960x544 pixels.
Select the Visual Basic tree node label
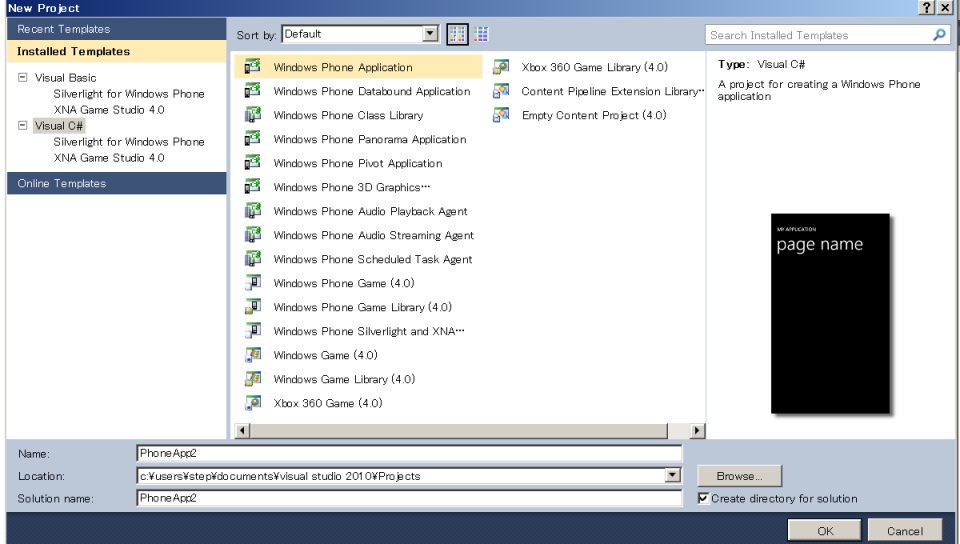(x=66, y=78)
